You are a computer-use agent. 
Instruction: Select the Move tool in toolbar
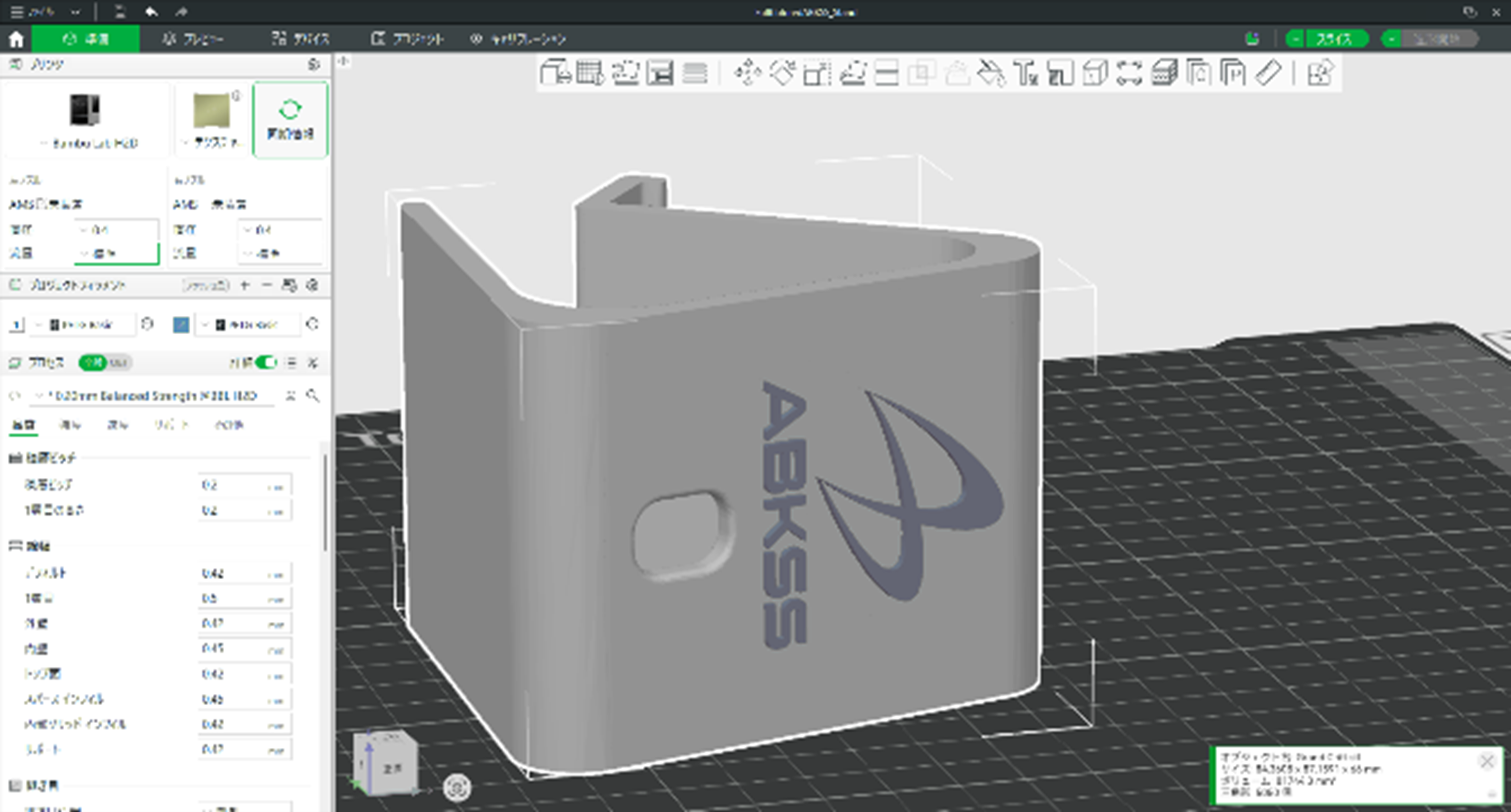point(747,73)
